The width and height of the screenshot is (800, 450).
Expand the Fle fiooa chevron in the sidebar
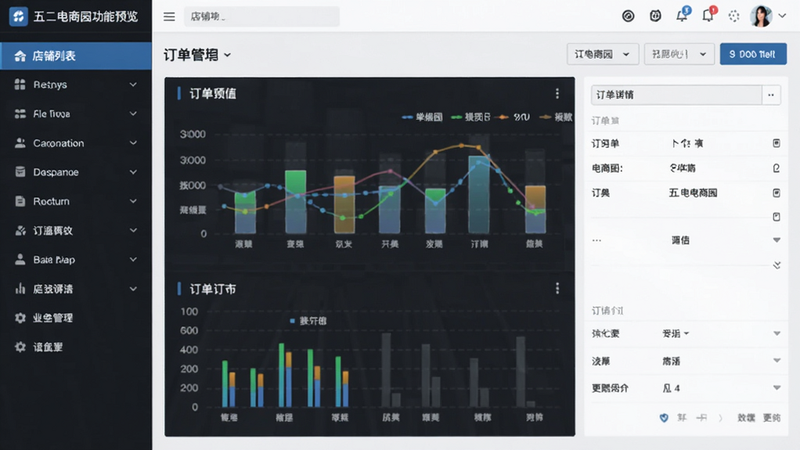click(133, 114)
